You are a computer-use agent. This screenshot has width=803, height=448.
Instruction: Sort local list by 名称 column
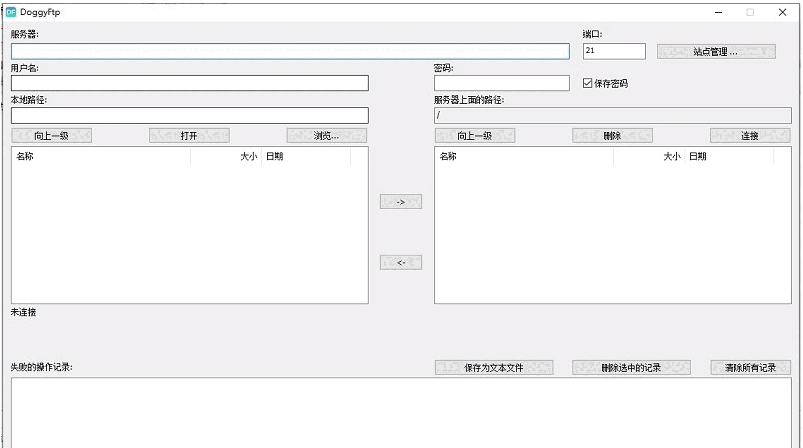[101, 156]
